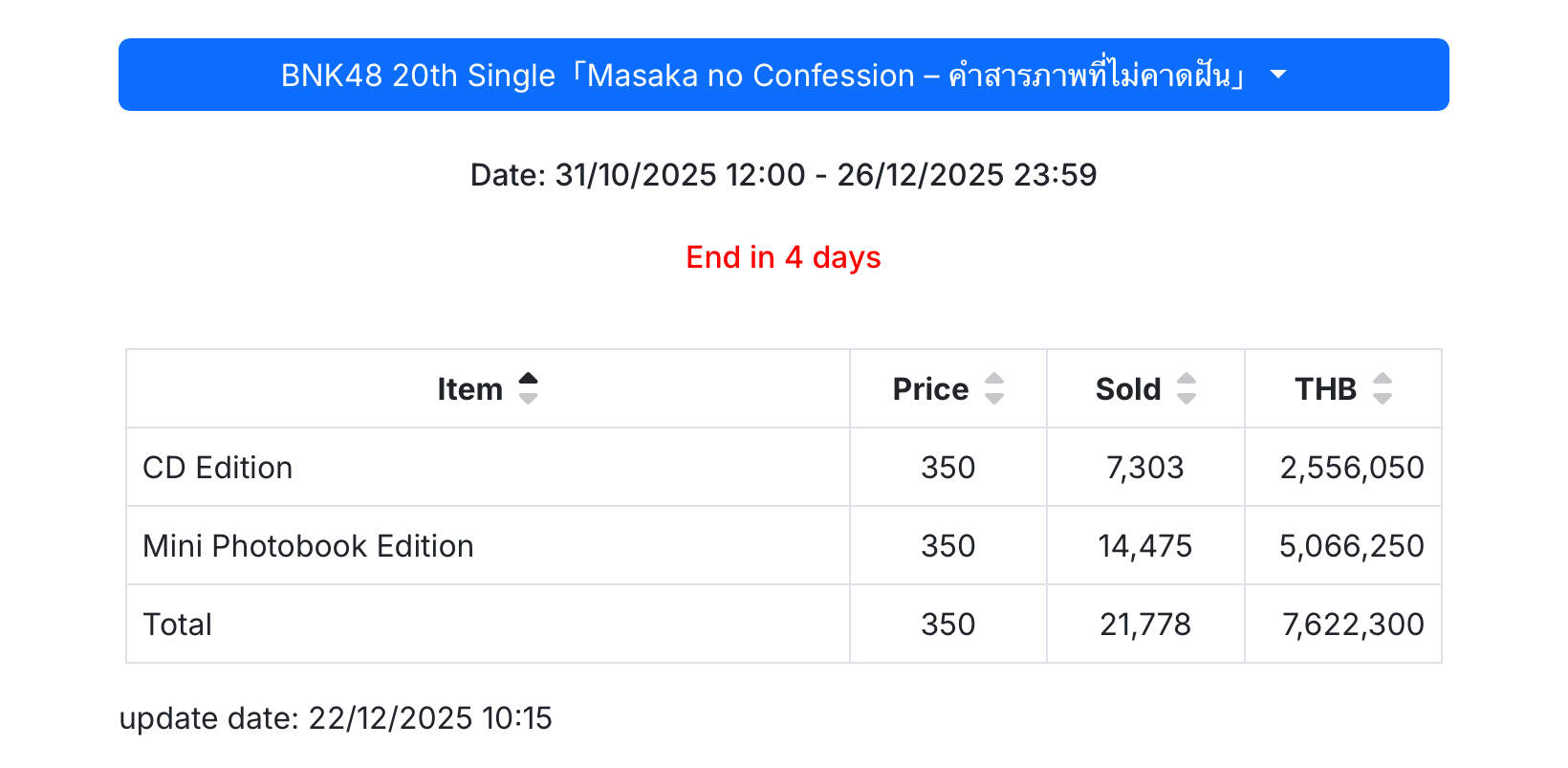Click the THB column sort arrows icon

point(1383,388)
